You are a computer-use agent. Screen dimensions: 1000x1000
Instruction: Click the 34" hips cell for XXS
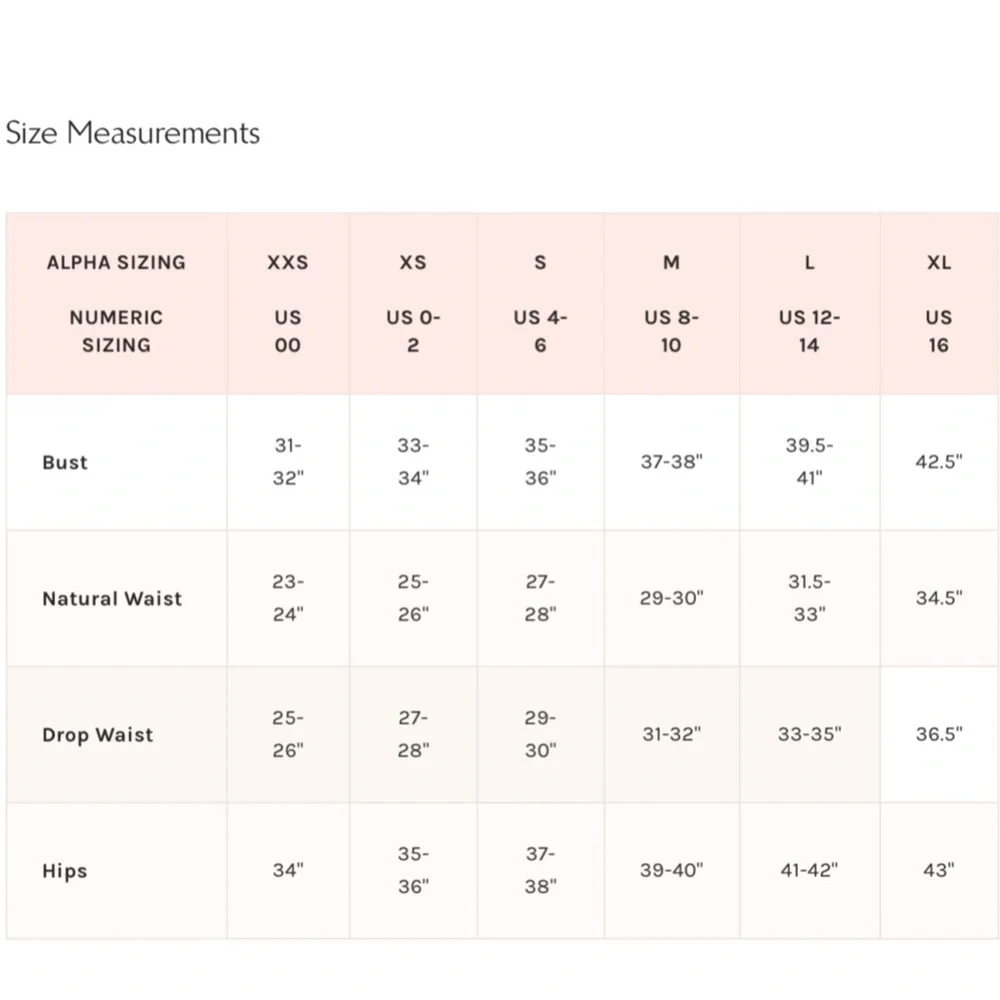[288, 870]
